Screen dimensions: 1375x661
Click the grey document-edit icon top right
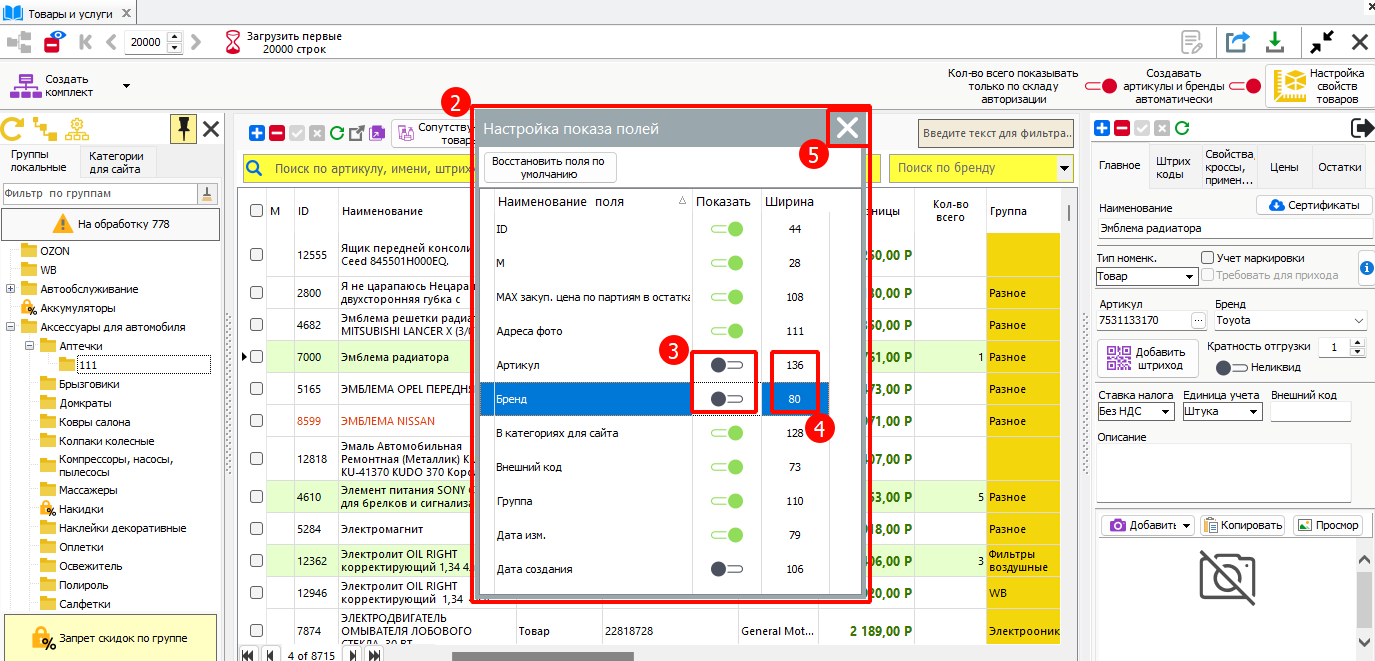point(1191,42)
